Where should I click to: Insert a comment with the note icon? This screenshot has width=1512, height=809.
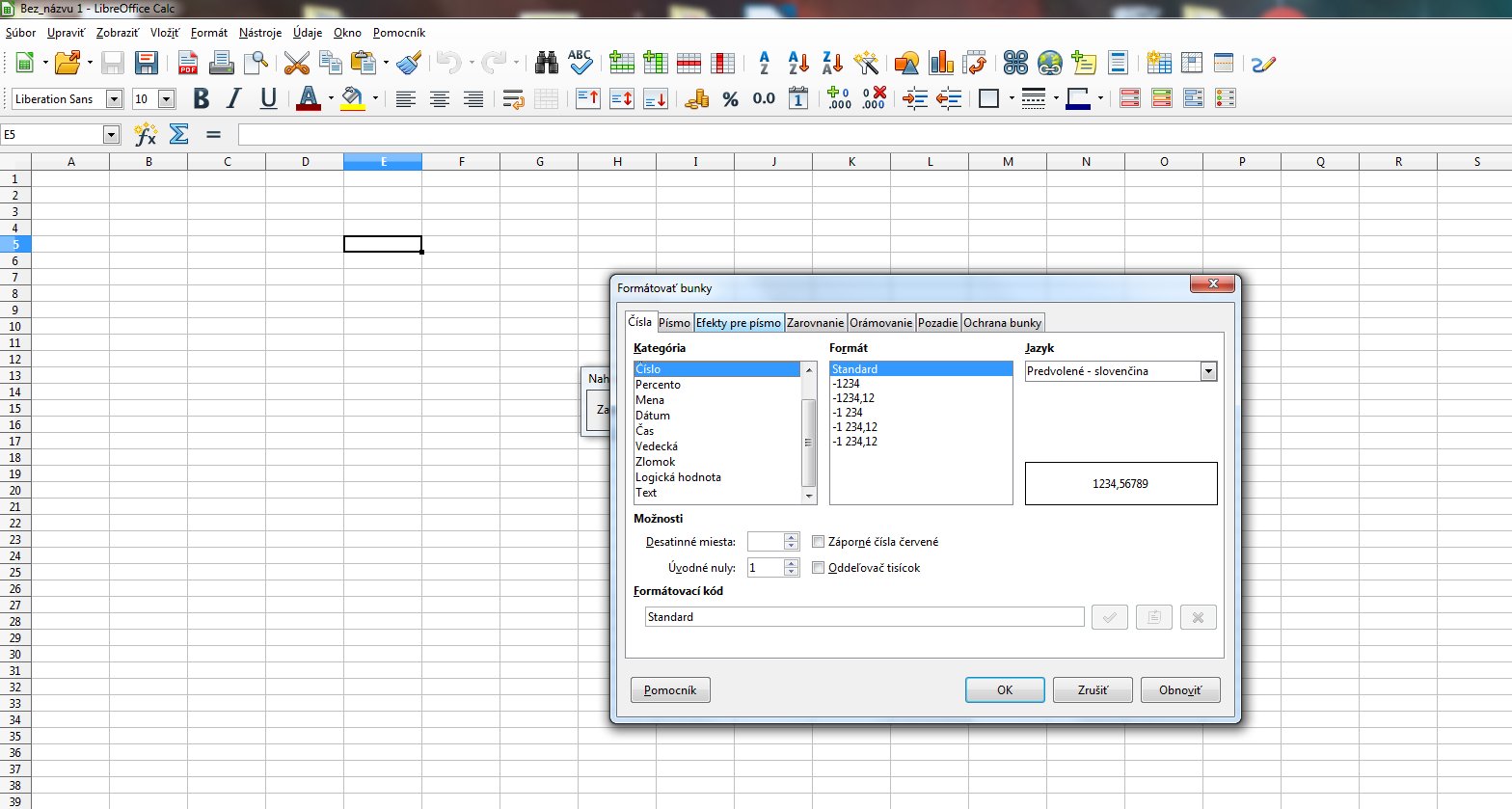point(1084,64)
